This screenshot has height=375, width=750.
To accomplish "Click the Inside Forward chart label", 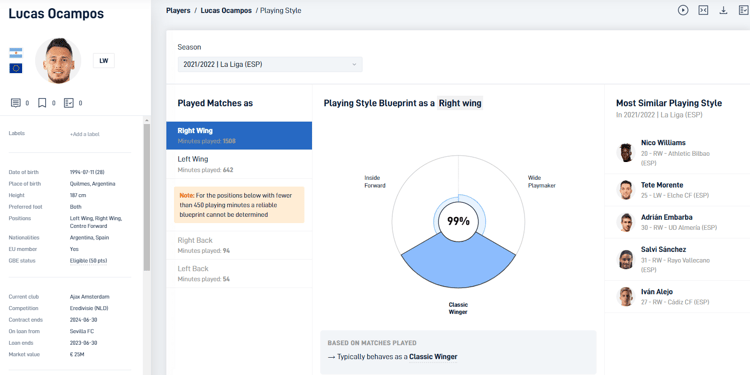I will click(375, 181).
